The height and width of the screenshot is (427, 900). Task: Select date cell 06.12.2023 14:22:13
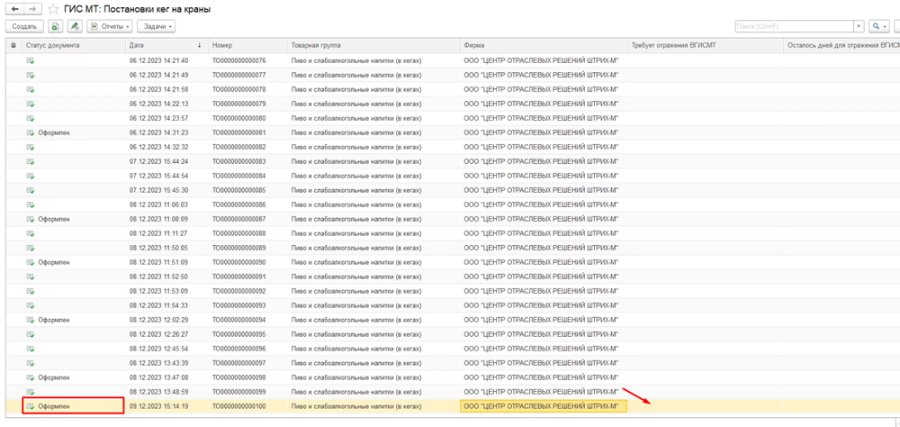tap(159, 103)
